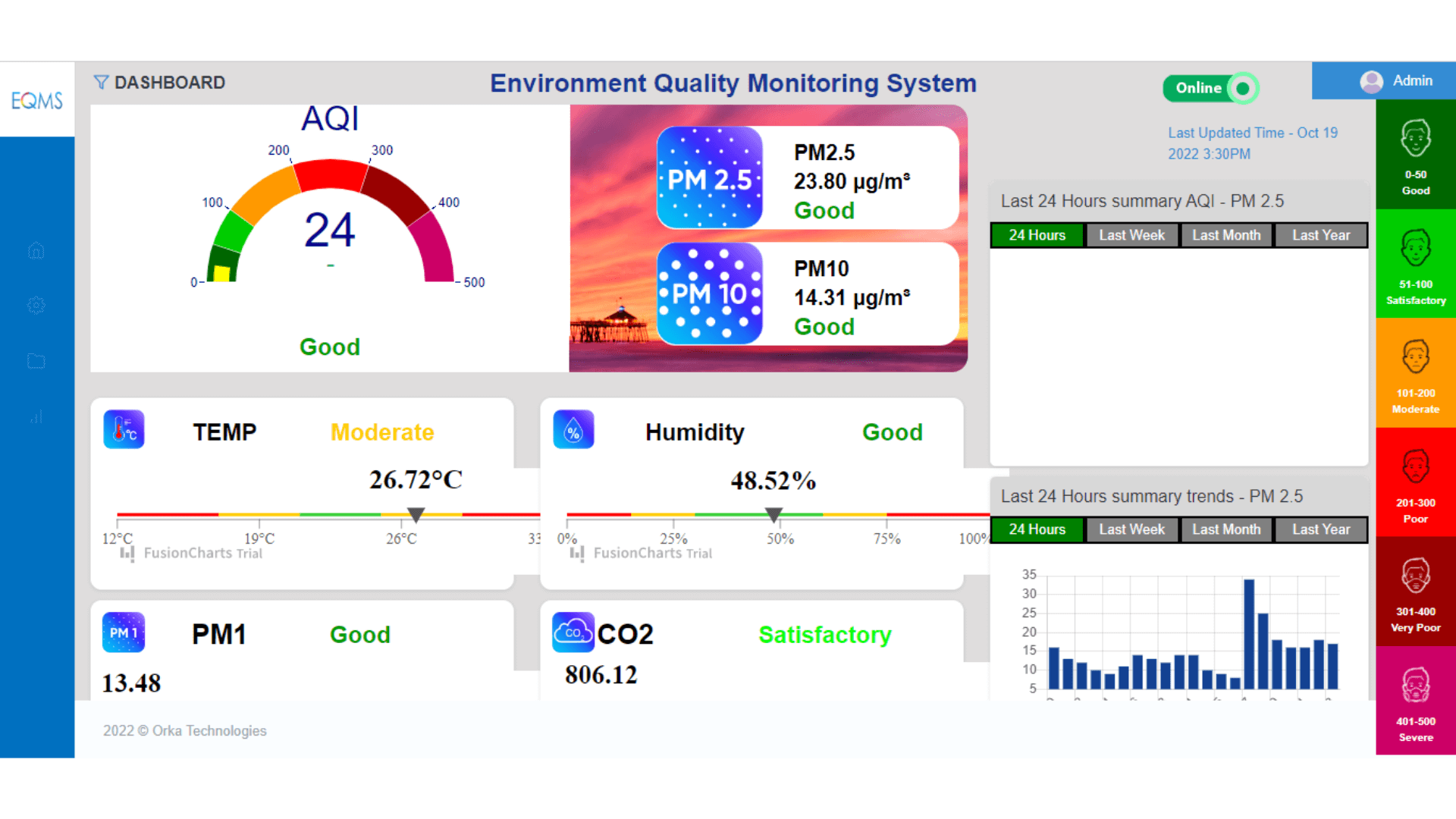Toggle the Online status switch

[x=1210, y=88]
